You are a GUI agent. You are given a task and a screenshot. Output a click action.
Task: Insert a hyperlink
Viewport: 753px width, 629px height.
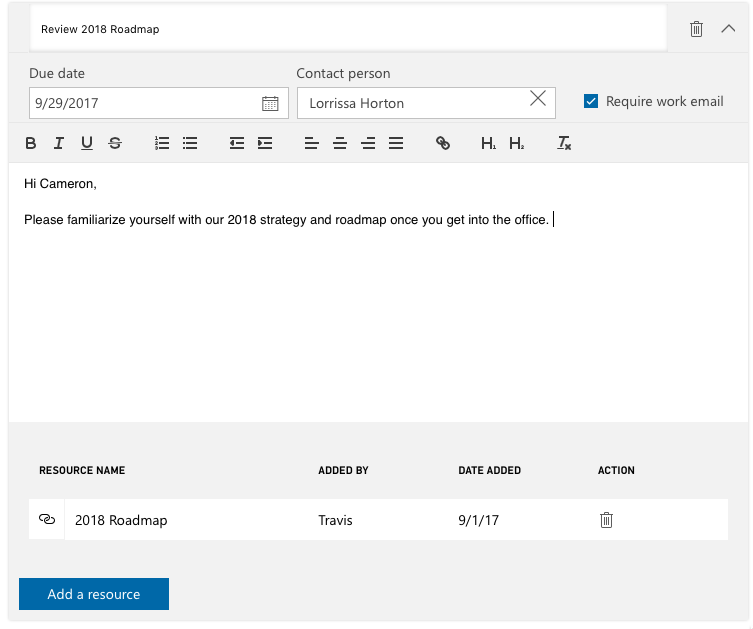(x=443, y=144)
